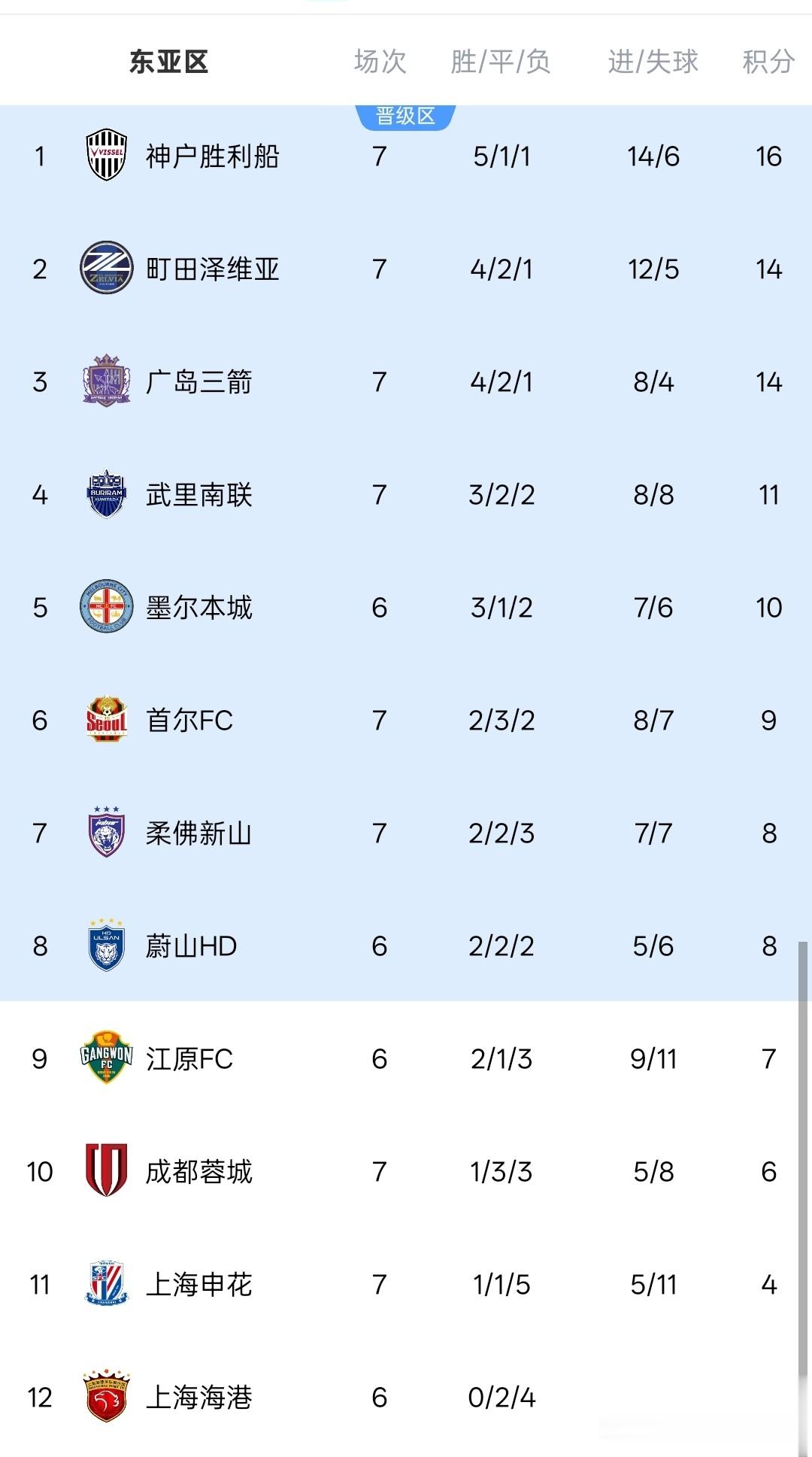This screenshot has width=812, height=1457.
Task: Click the Vissel Kobe team crest
Action: (x=106, y=156)
